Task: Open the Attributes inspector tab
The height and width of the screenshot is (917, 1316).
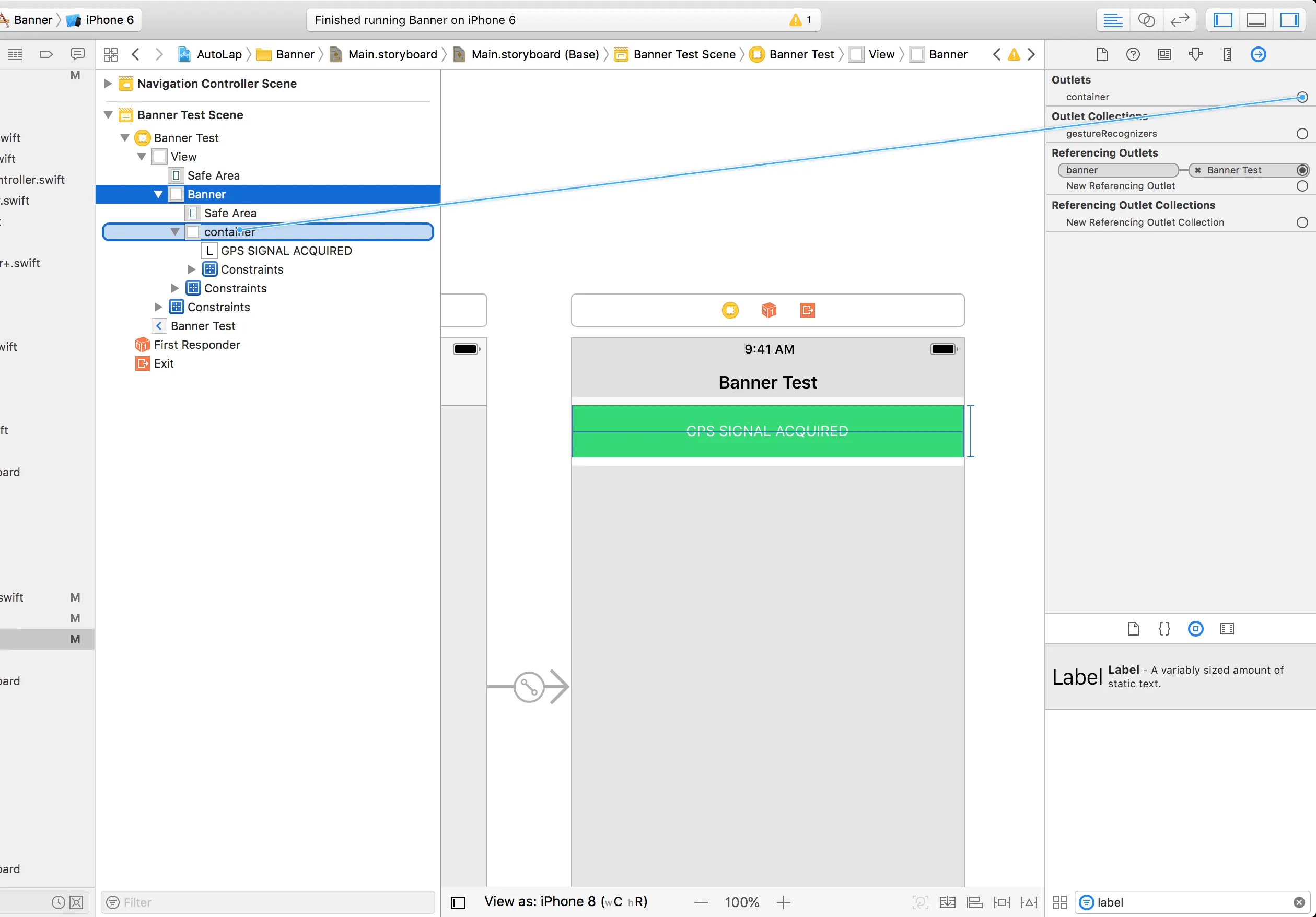Action: [x=1195, y=54]
